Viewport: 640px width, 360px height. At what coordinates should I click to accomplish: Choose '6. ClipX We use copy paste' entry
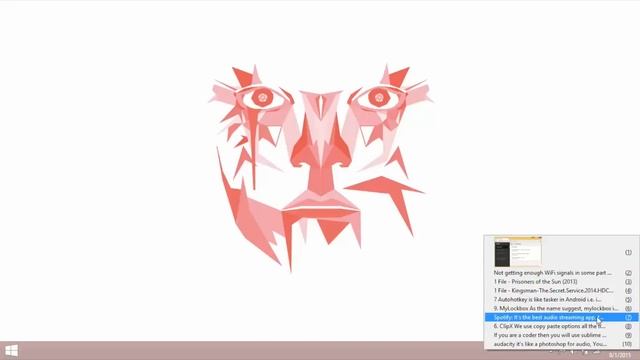(561, 326)
